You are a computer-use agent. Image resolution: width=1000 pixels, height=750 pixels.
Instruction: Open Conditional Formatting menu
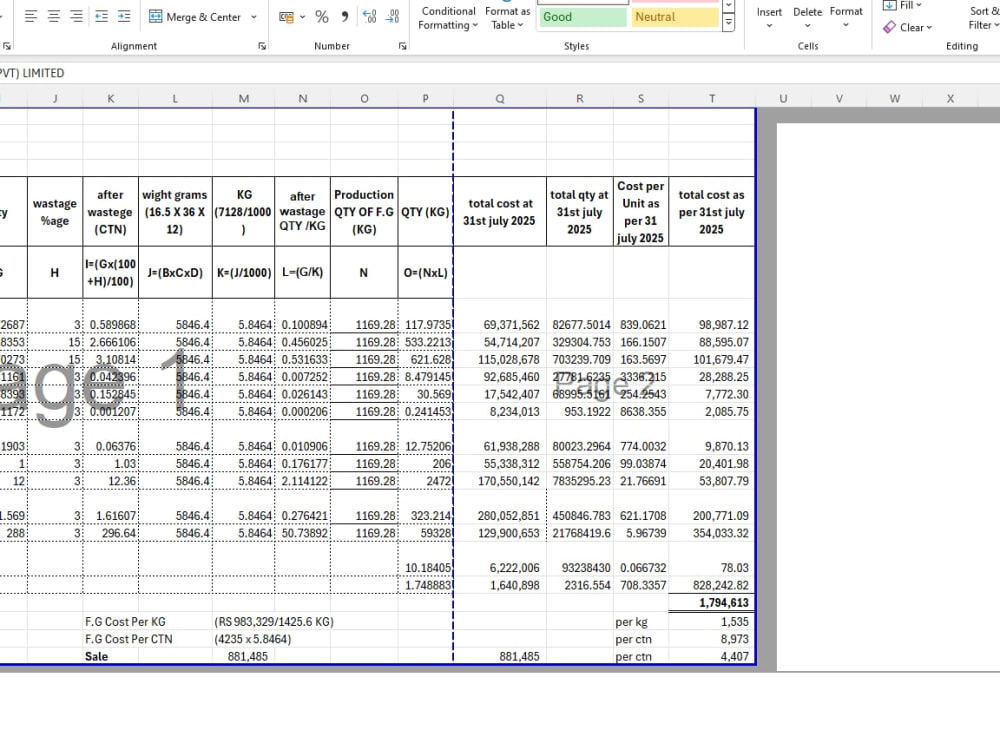point(448,18)
